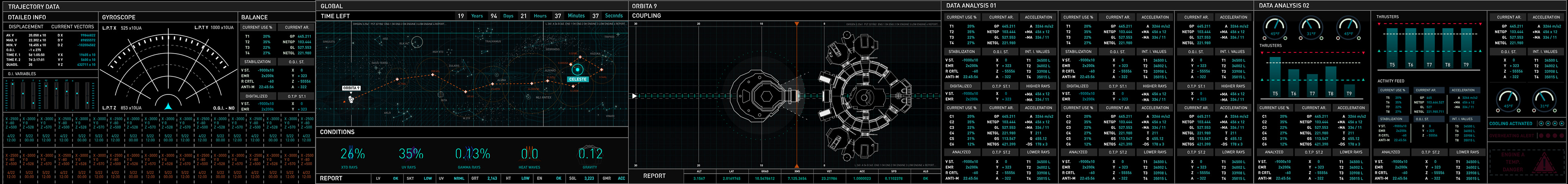
Task: Open the Data Analysis 01 panel
Action: click(971, 5)
